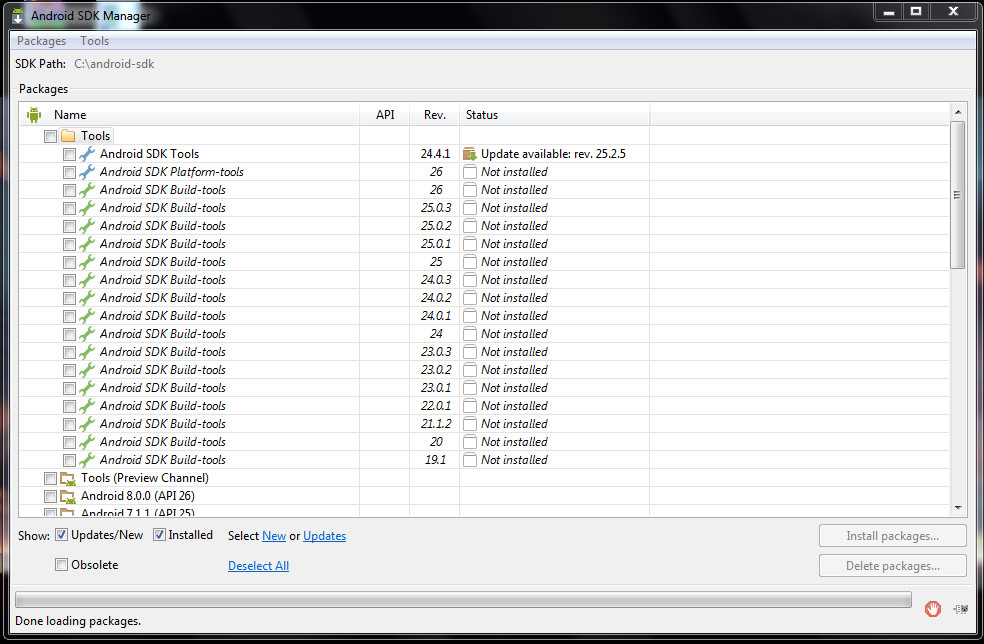Check the Build-tools rev. 25 checkbox
The width and height of the screenshot is (984, 644).
coord(69,262)
